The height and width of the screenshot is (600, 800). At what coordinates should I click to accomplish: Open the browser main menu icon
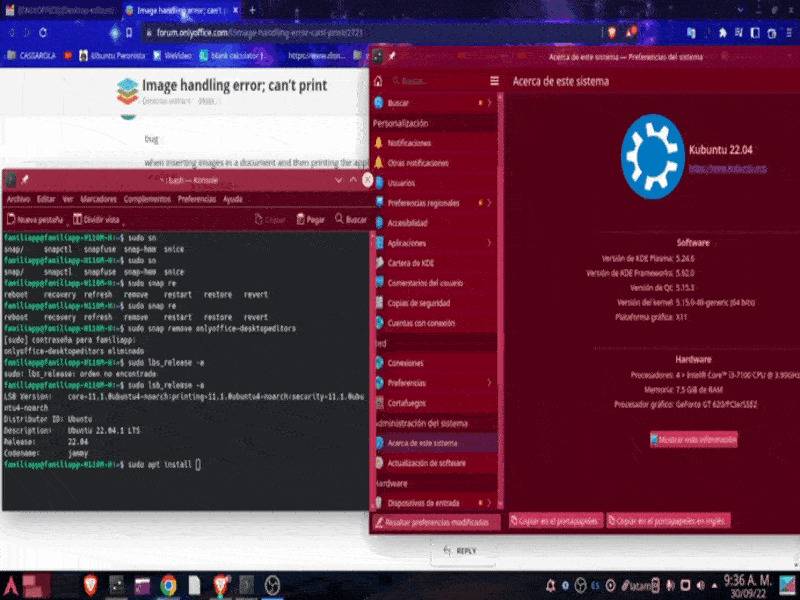pos(789,33)
